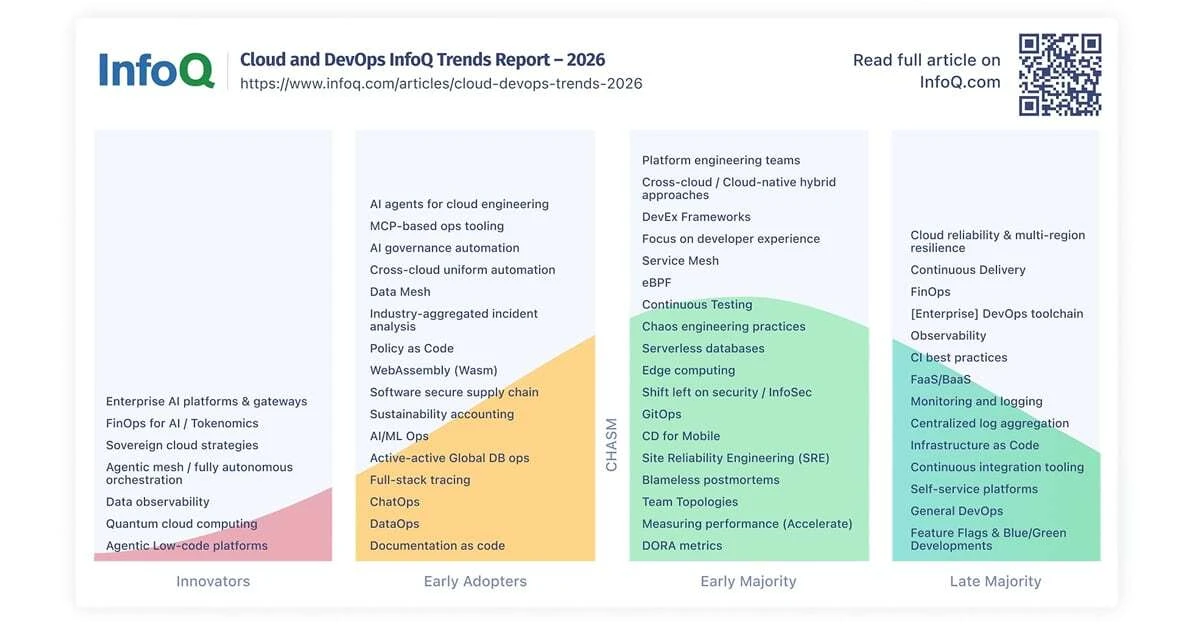Click 'Service Mesh' item
Screen dimensions: 1200x630
pyautogui.click(x=680, y=261)
